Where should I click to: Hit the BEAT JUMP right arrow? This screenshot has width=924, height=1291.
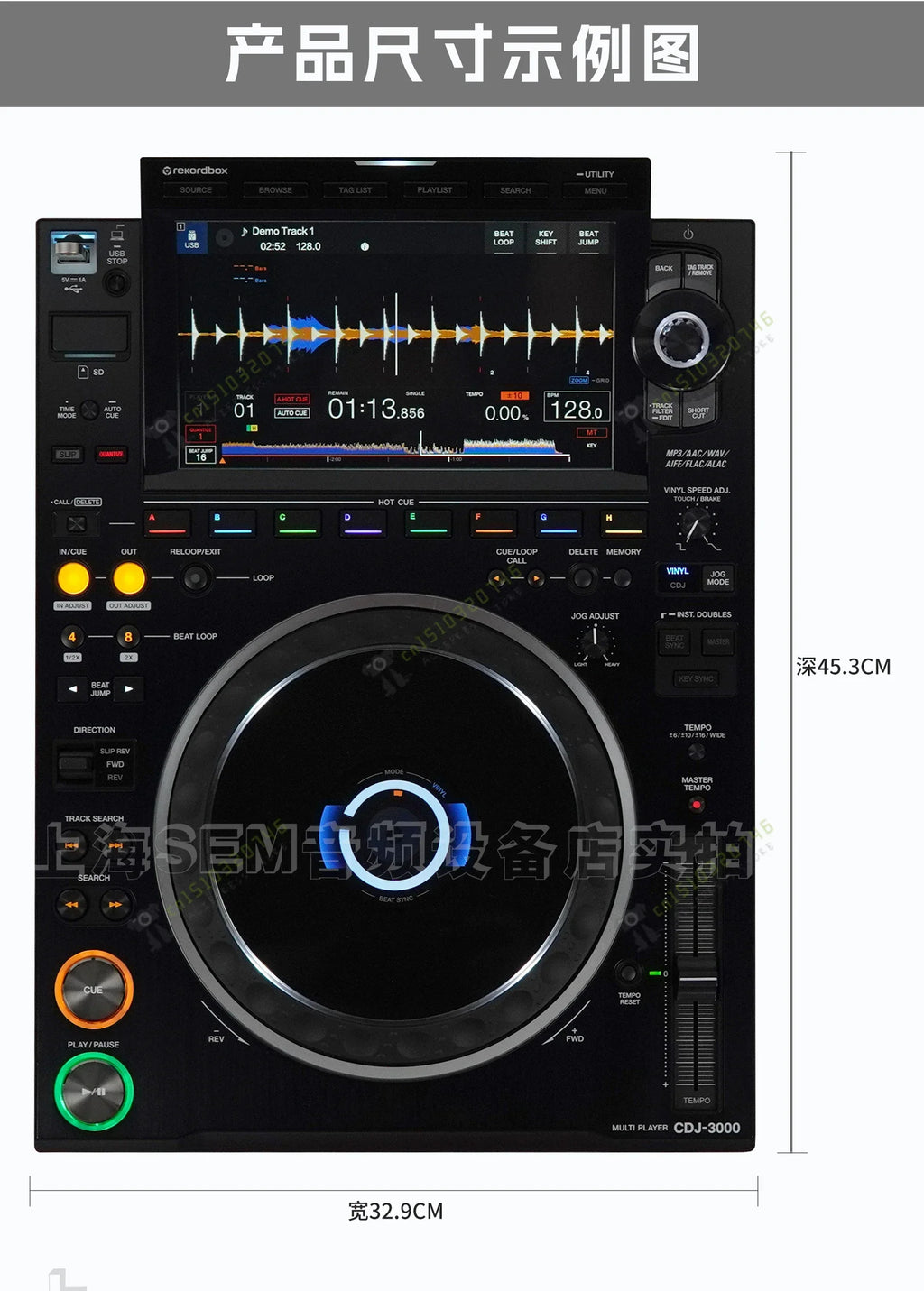(129, 689)
